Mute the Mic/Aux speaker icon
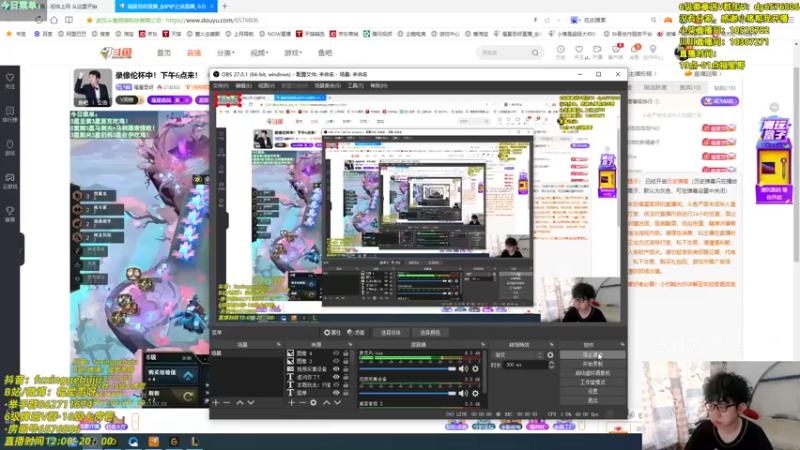This screenshot has height=450, width=800. point(463,369)
